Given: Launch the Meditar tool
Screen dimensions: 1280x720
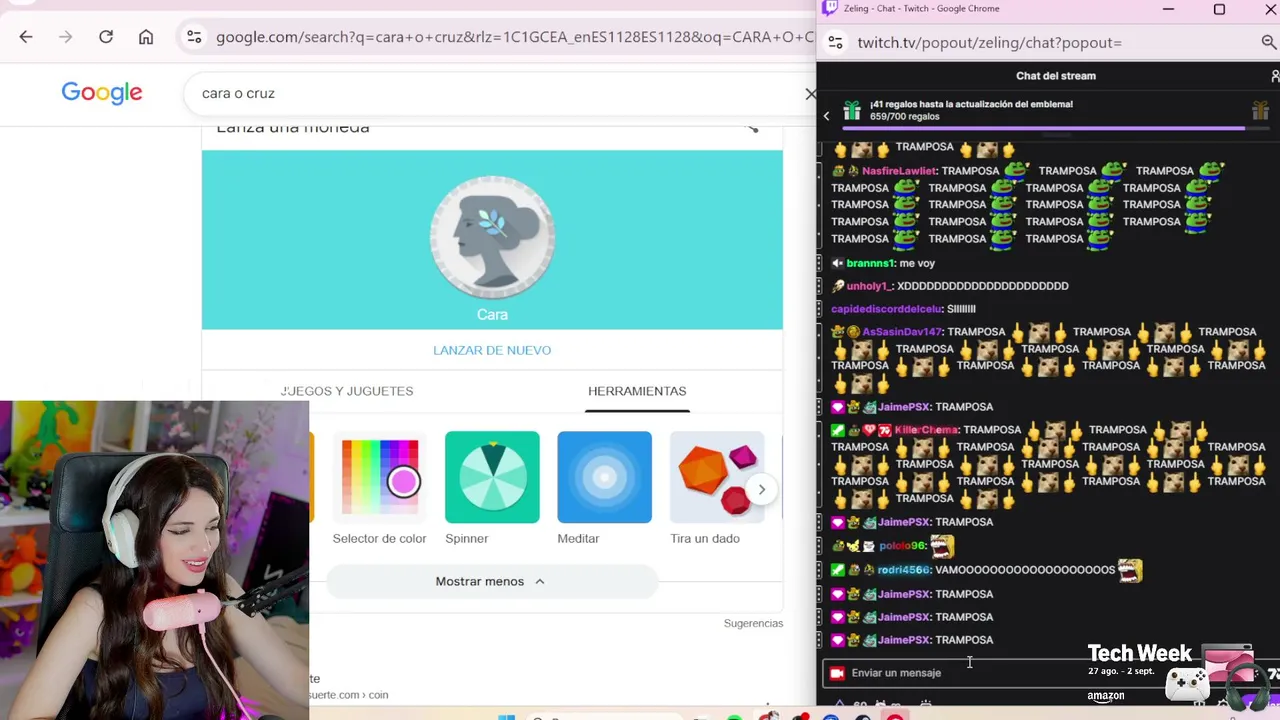Looking at the screenshot, I should pyautogui.click(x=604, y=489).
